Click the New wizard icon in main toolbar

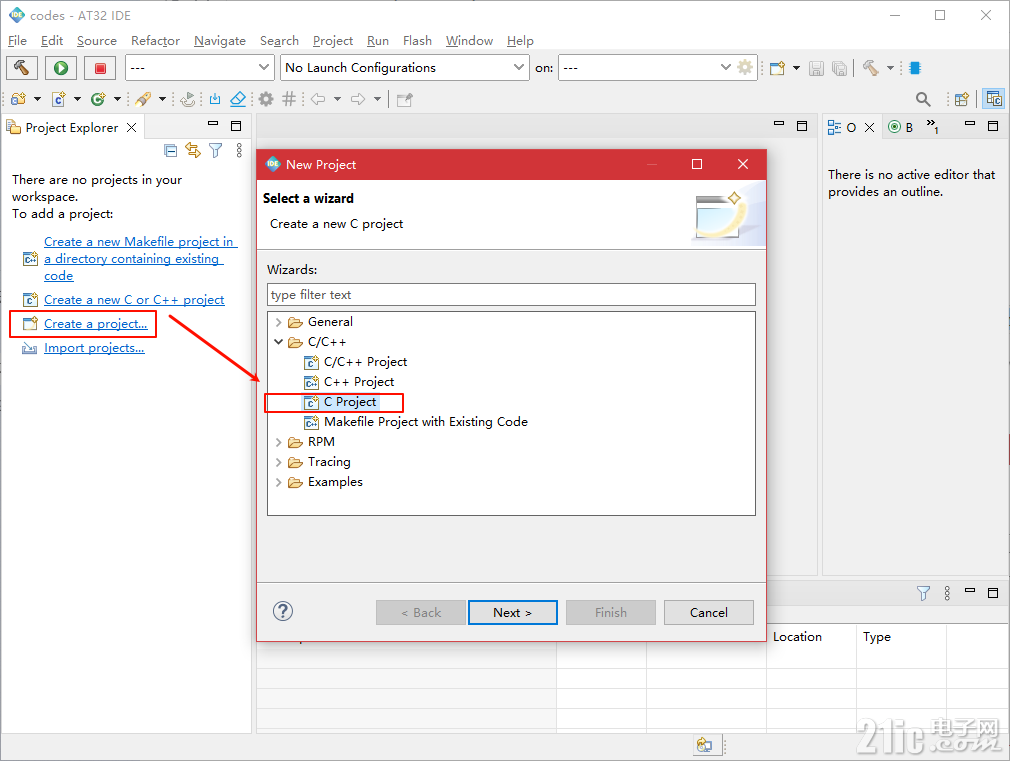777,68
